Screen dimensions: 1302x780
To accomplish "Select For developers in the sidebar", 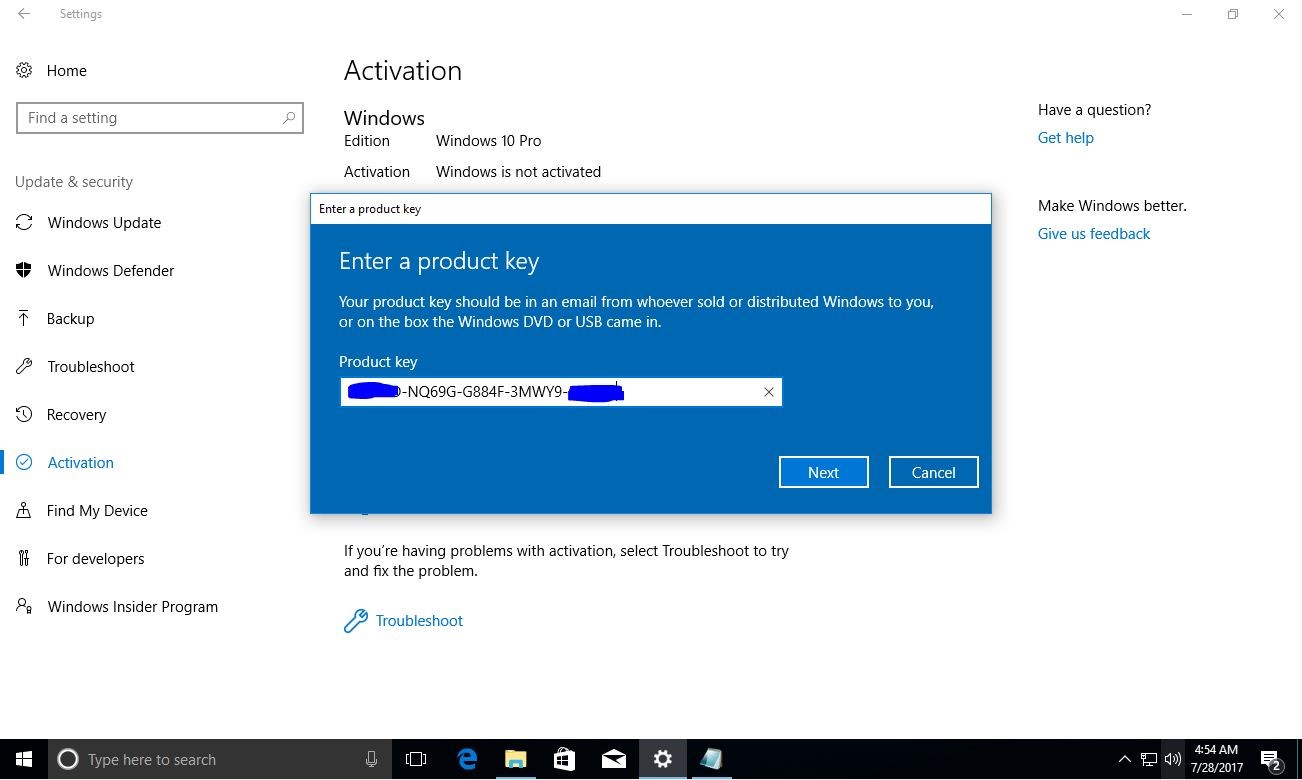I will point(95,559).
